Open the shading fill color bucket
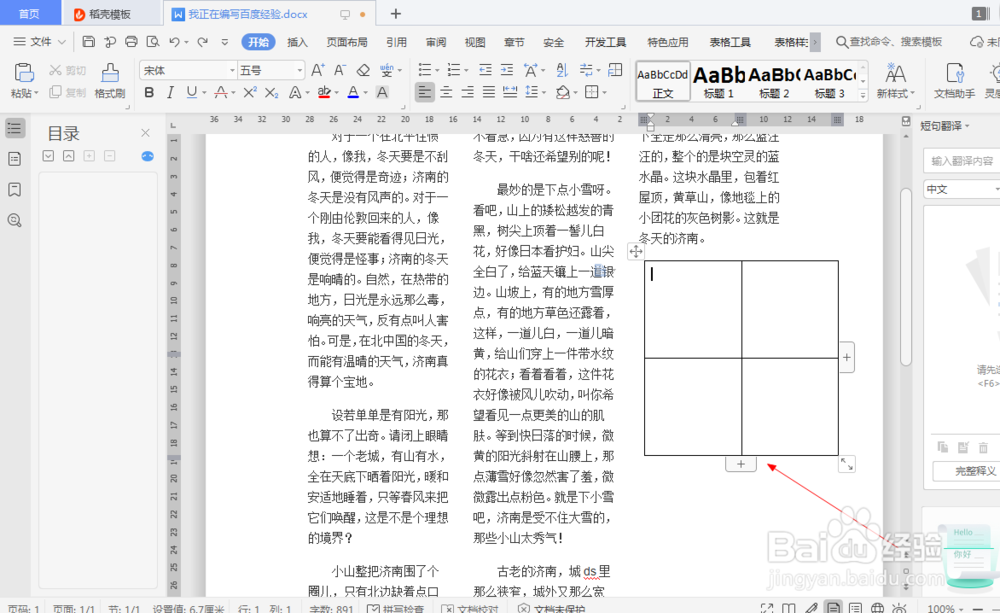 pyautogui.click(x=562, y=92)
